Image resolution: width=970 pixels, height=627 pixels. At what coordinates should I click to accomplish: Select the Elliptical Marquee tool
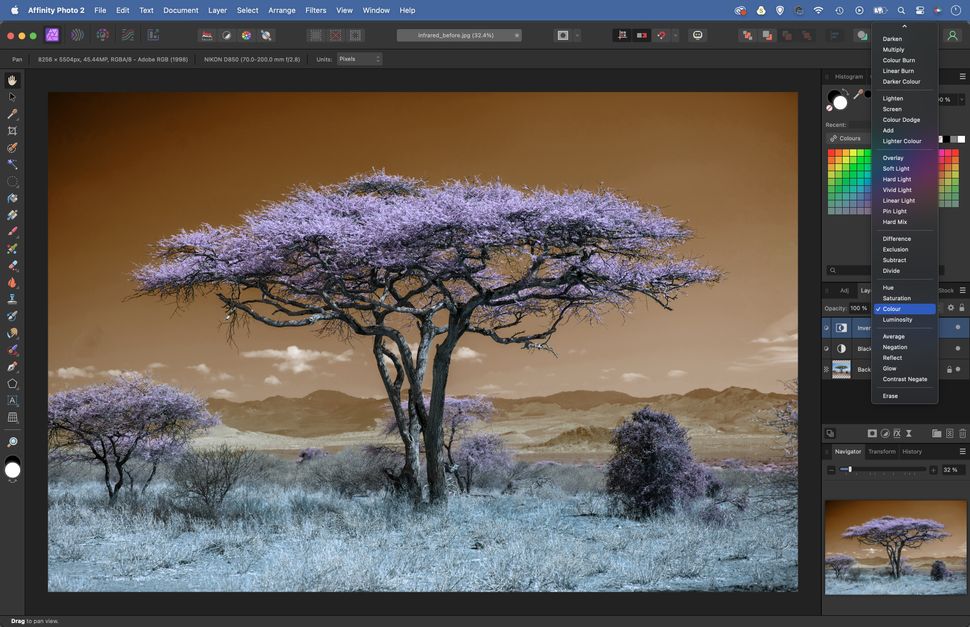12,182
